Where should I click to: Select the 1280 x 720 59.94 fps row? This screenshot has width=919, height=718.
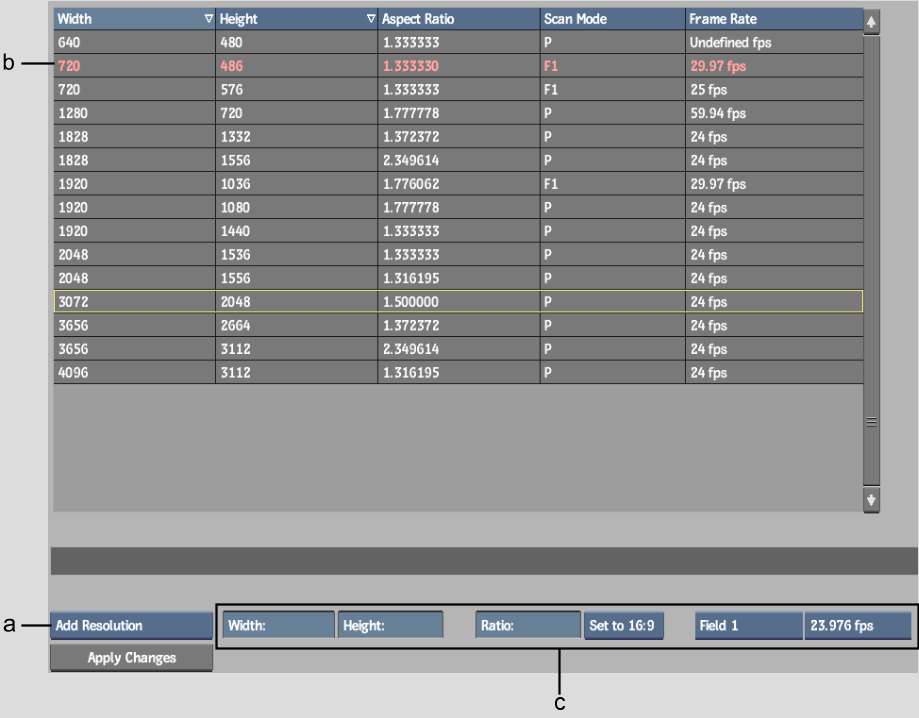point(458,113)
